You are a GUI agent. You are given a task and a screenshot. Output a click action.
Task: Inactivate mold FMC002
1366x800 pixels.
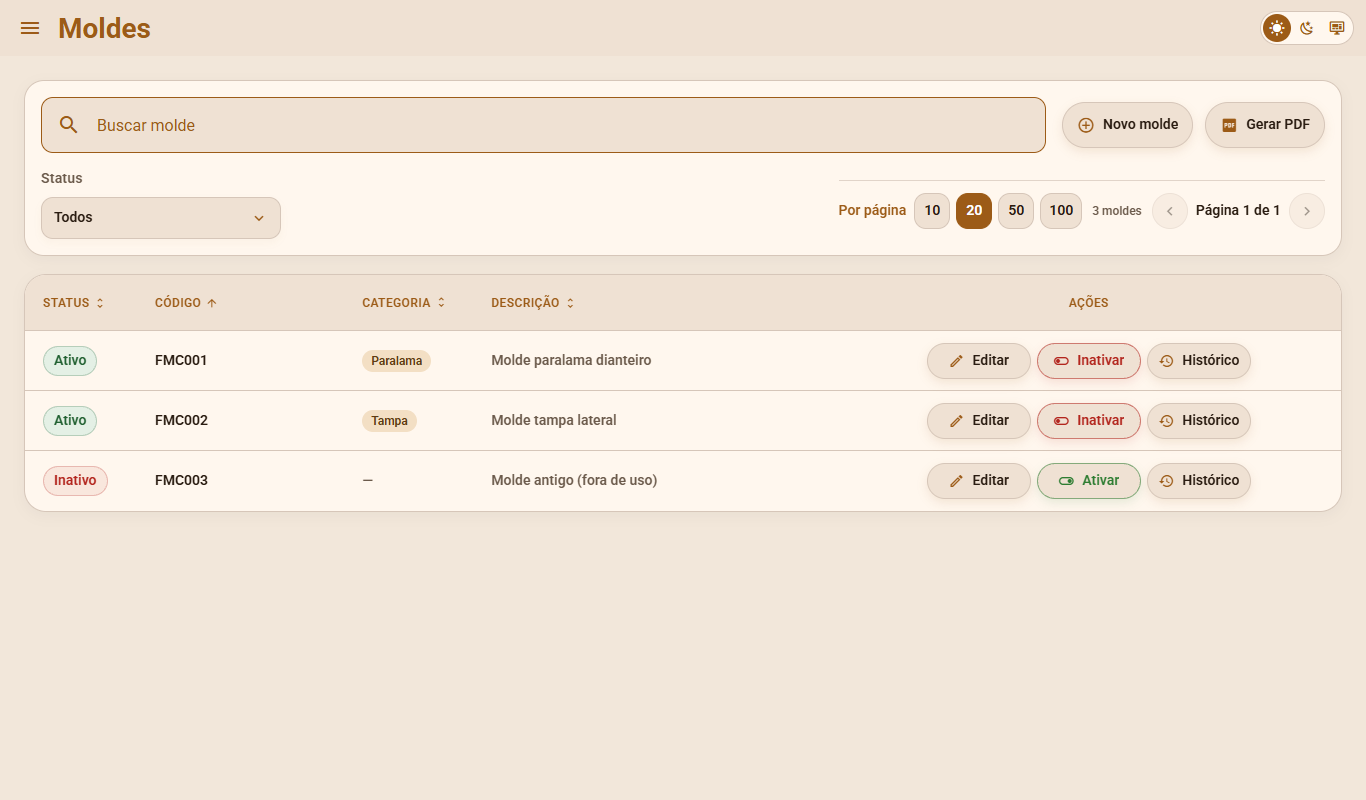tap(1089, 421)
